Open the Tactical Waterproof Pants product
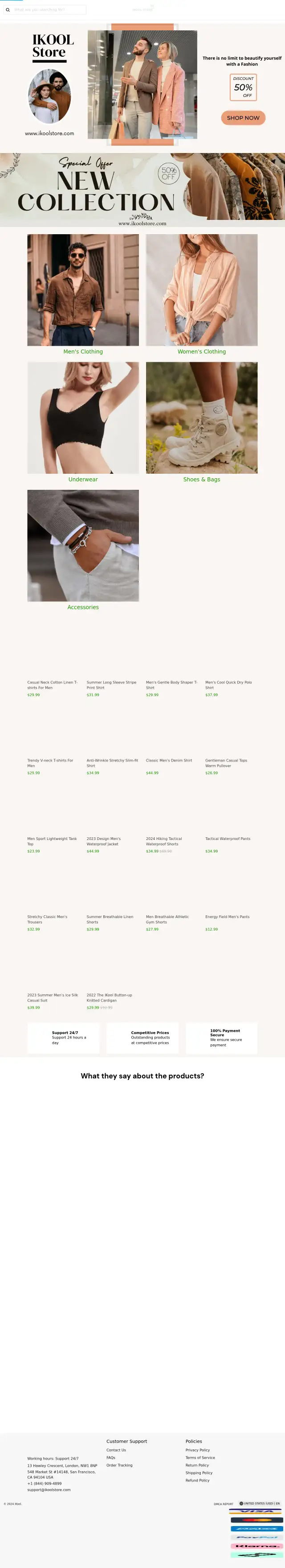 point(228,839)
